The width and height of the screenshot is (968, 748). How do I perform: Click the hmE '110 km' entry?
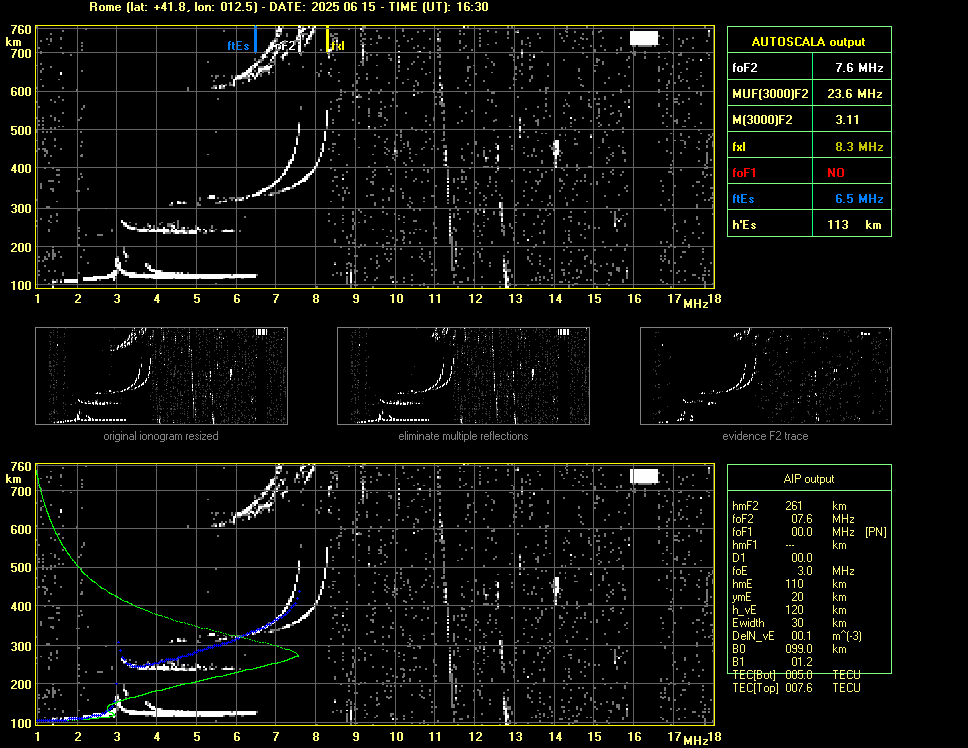[789, 584]
